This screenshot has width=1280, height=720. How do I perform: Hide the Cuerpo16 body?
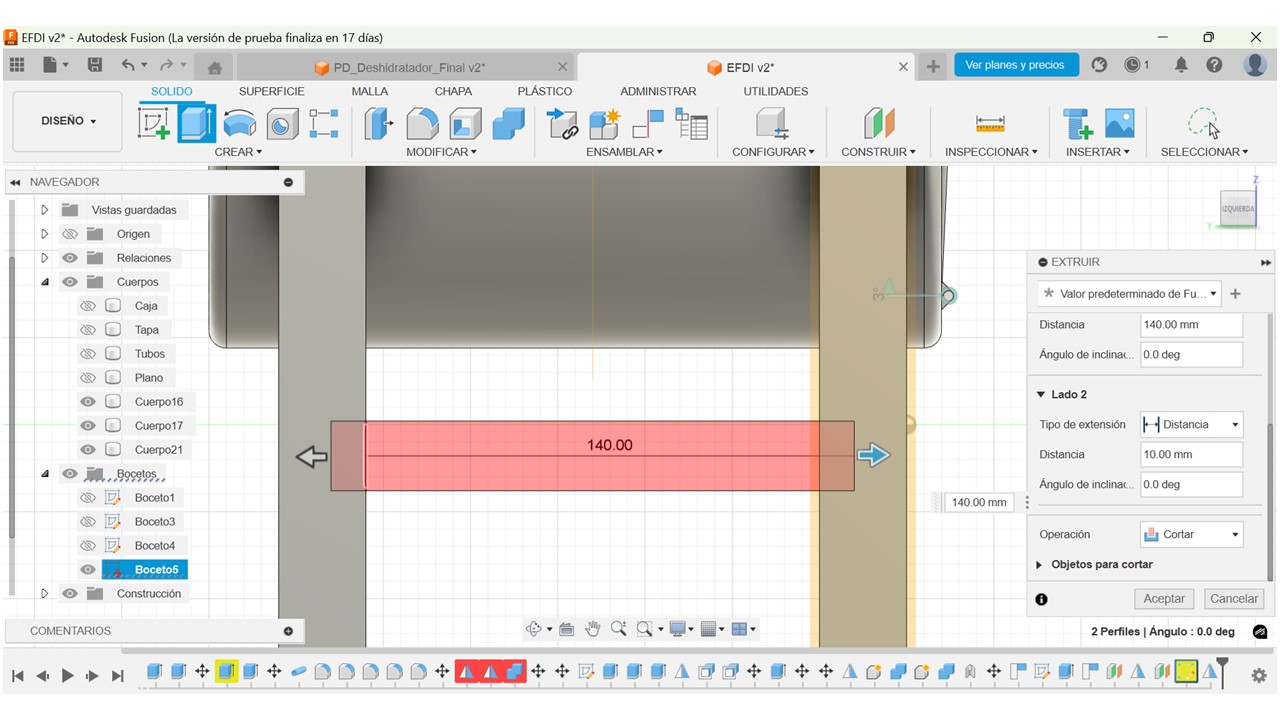(88, 402)
